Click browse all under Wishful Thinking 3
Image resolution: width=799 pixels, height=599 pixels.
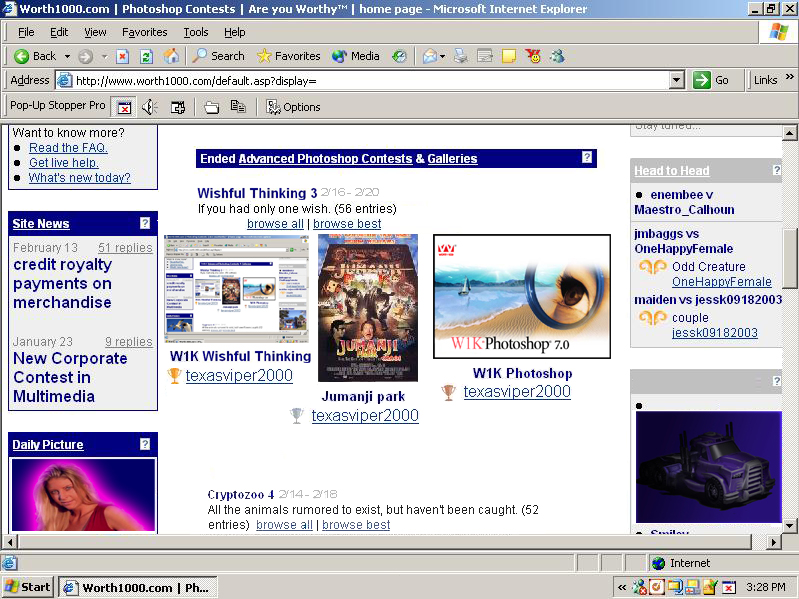click(275, 224)
